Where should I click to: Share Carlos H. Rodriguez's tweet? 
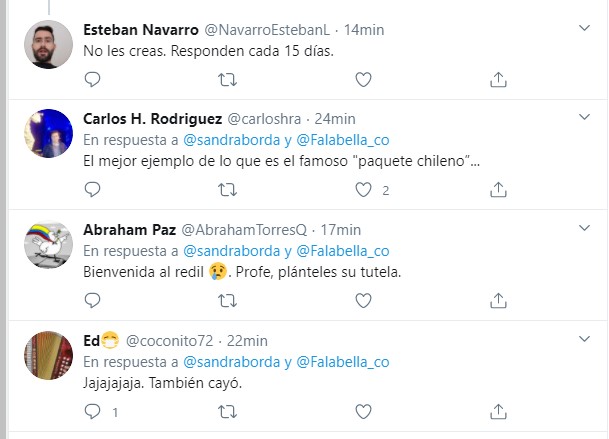coord(500,189)
